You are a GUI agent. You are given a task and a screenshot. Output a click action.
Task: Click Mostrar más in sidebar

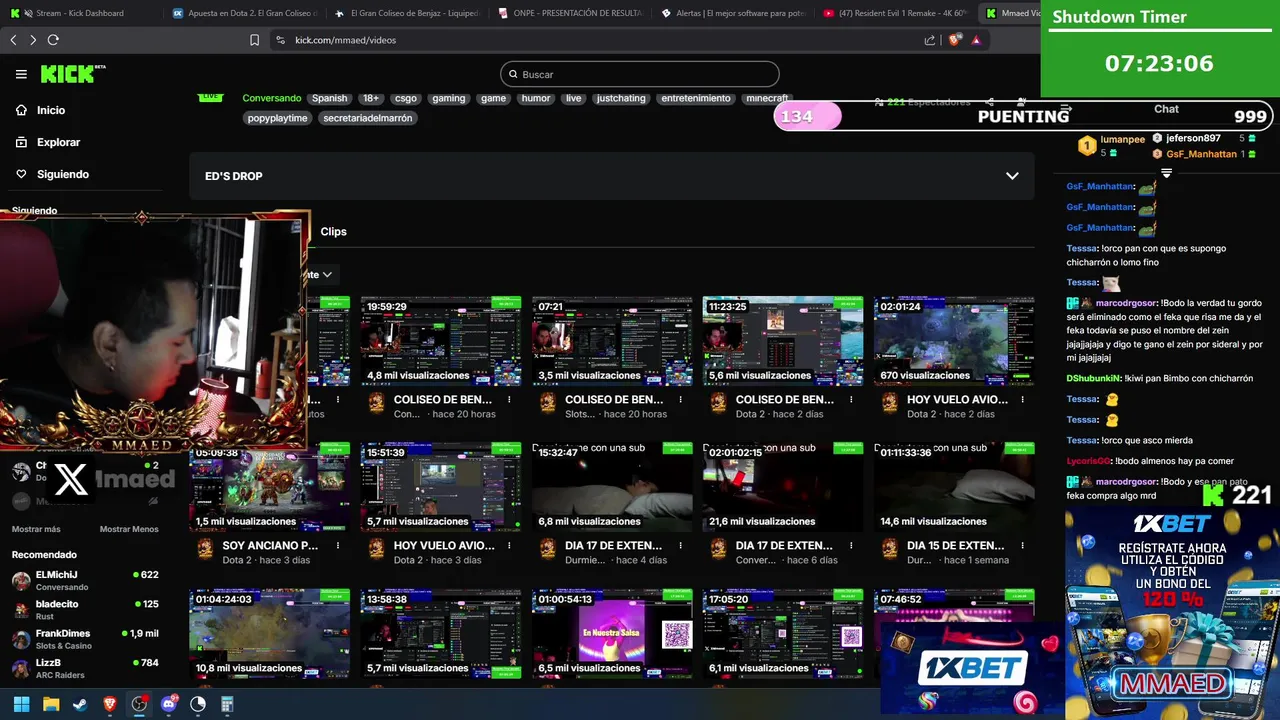(36, 529)
